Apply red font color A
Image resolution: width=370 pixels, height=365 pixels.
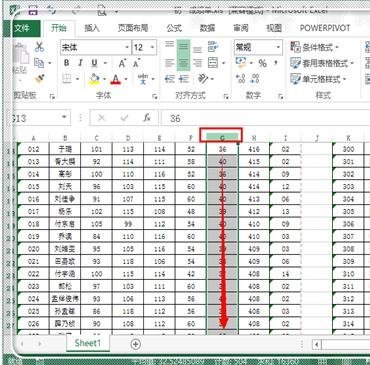(116, 79)
